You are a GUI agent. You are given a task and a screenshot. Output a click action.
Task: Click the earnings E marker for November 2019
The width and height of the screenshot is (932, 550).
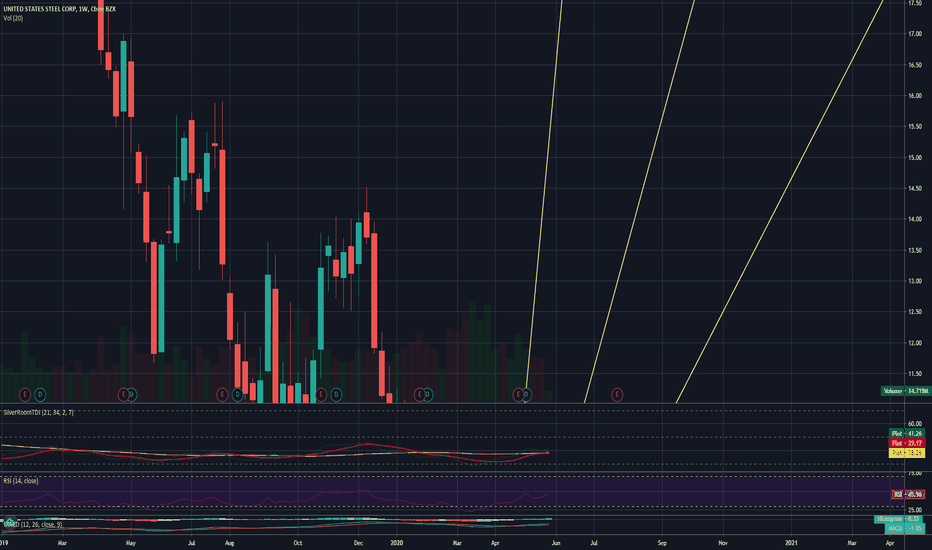pyautogui.click(x=321, y=394)
